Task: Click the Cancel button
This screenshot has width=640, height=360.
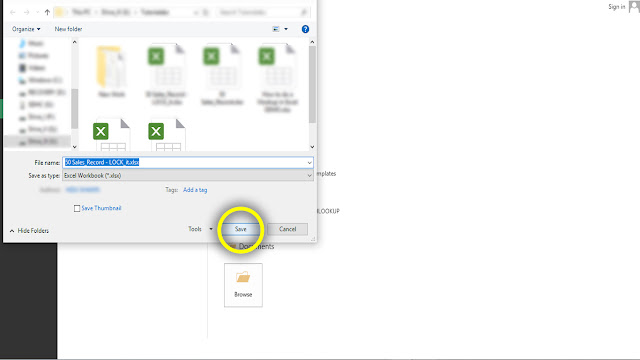Action: 288,229
